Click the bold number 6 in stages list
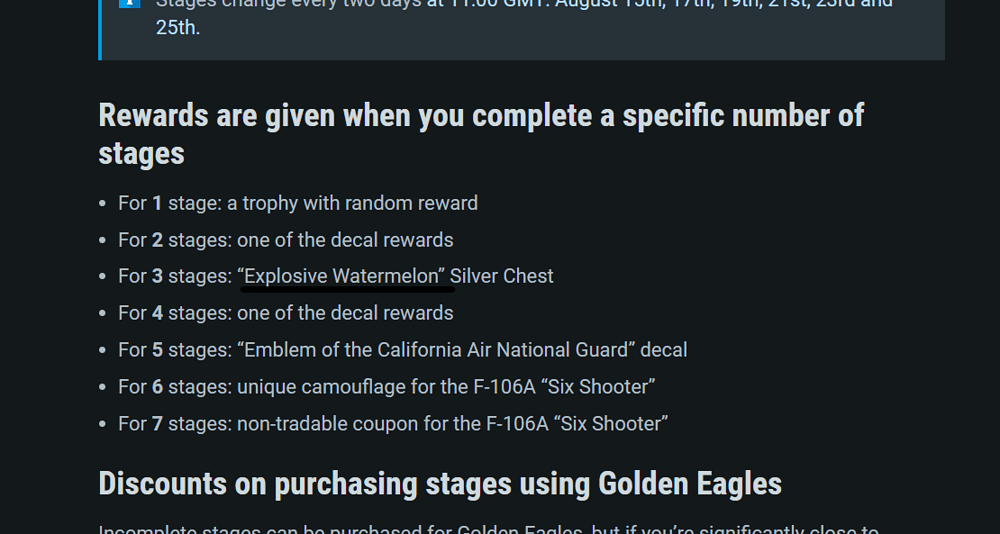The height and width of the screenshot is (534, 1000). click(157, 387)
